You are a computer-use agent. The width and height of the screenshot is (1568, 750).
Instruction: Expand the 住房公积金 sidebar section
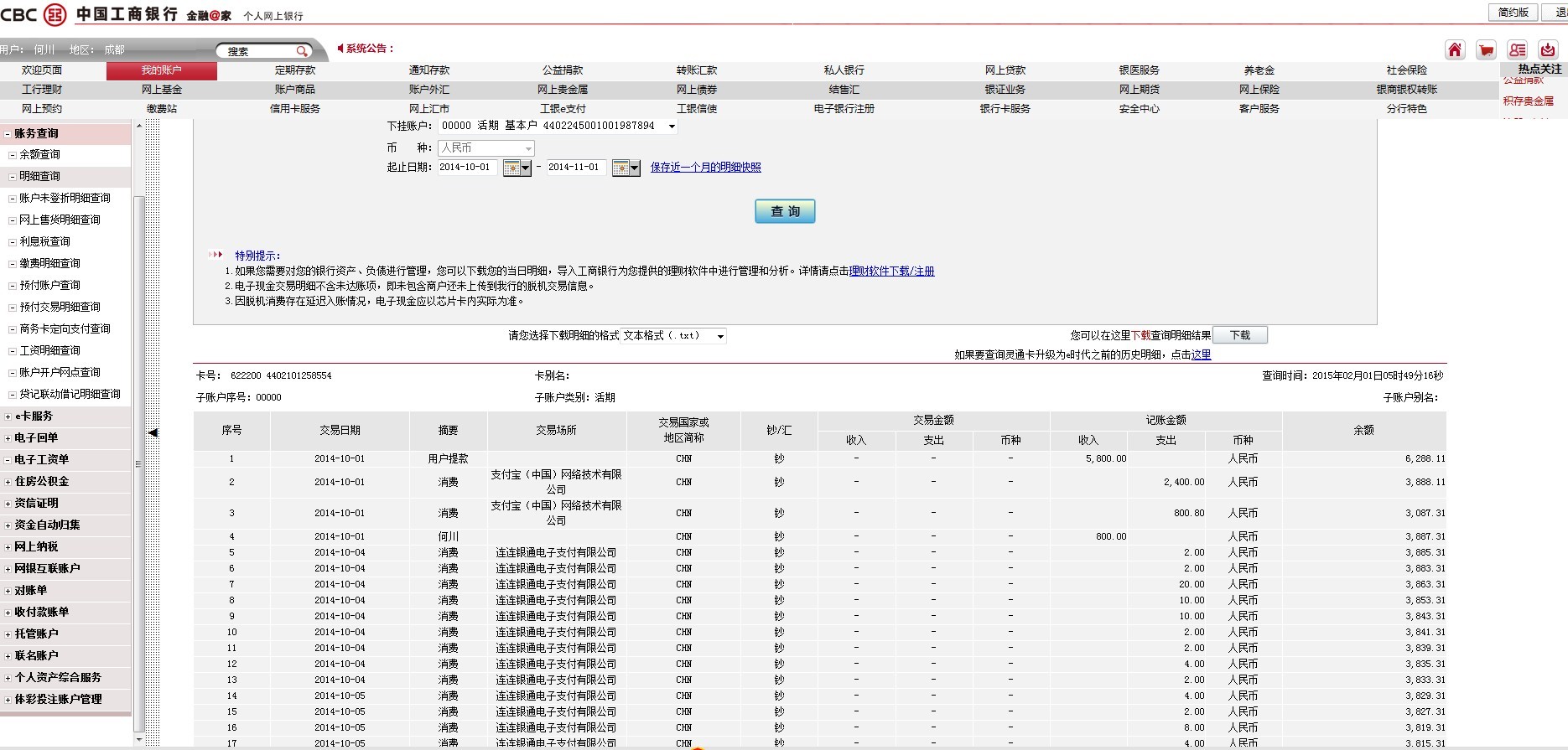tap(8, 482)
